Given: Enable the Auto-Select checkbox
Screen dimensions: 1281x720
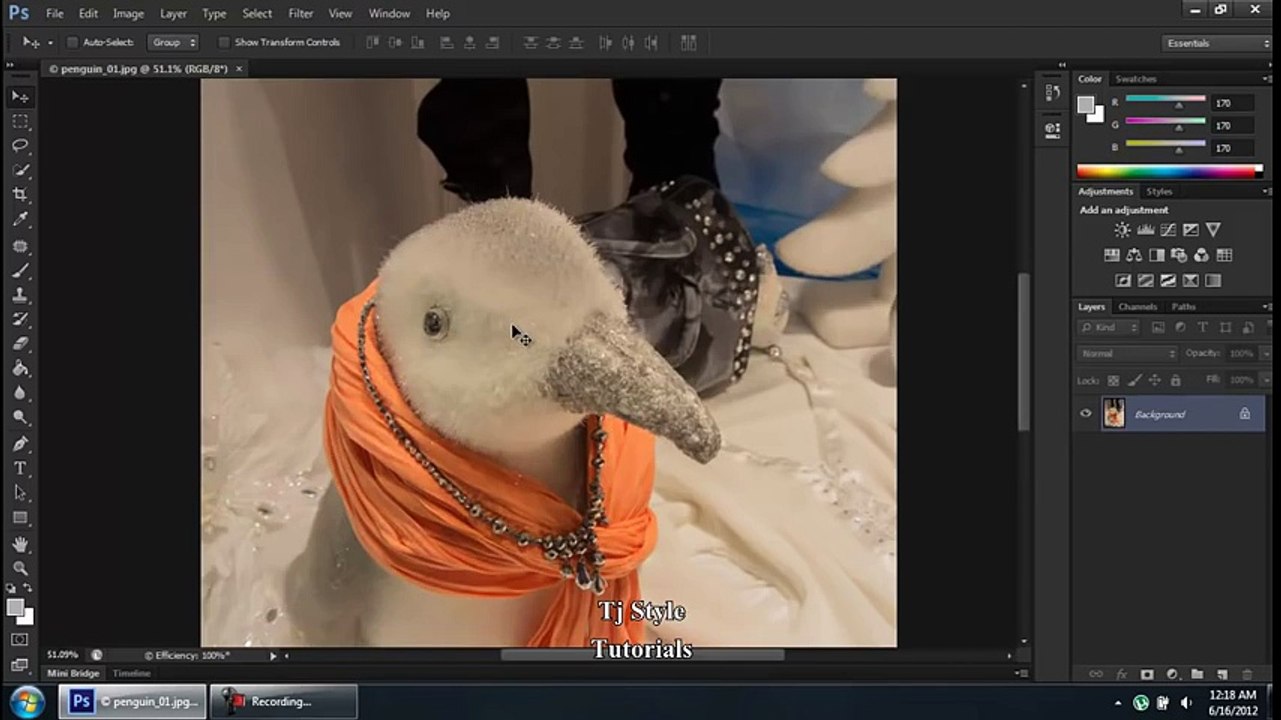Looking at the screenshot, I should [x=72, y=43].
